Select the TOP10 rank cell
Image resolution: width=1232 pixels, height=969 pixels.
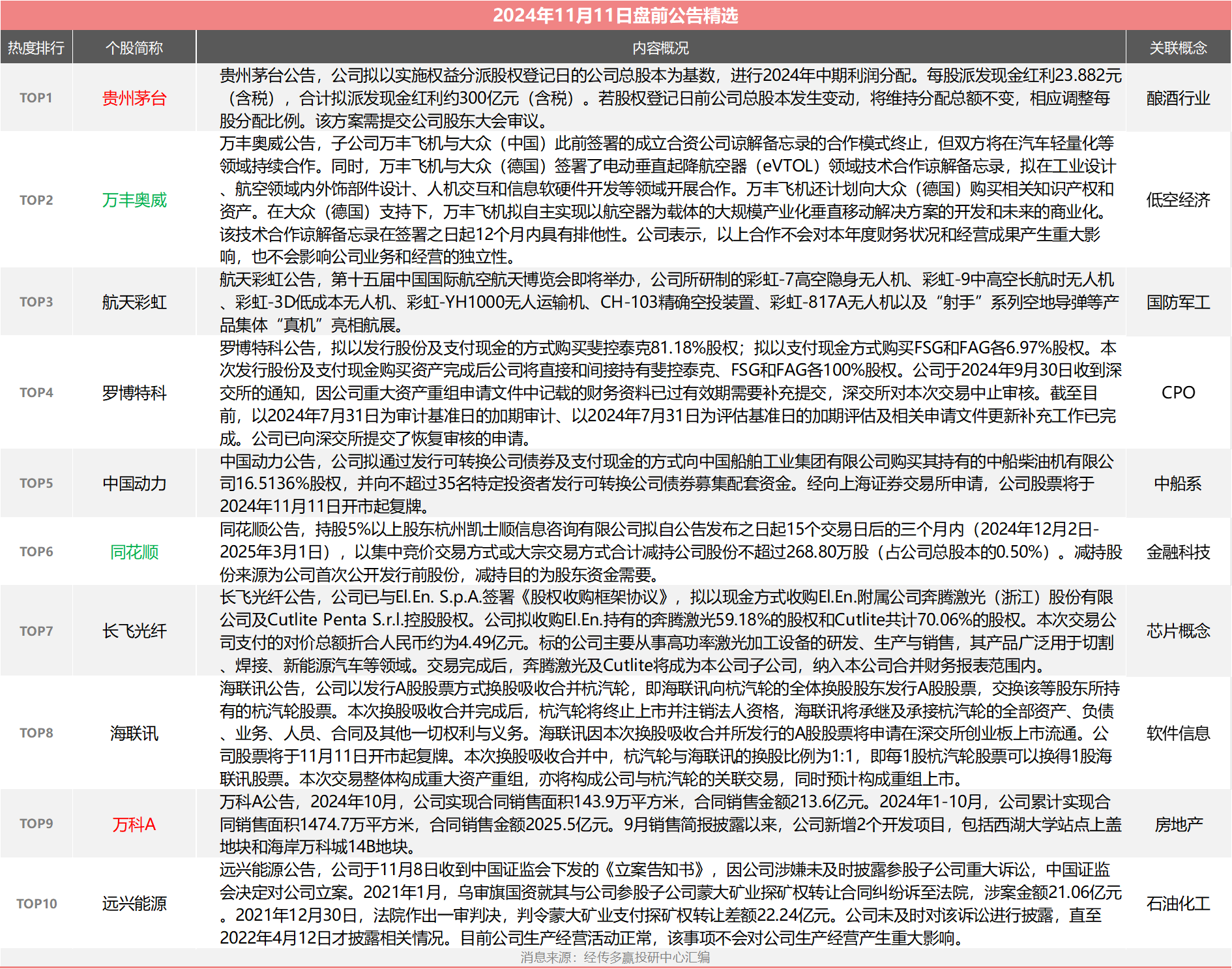37,904
